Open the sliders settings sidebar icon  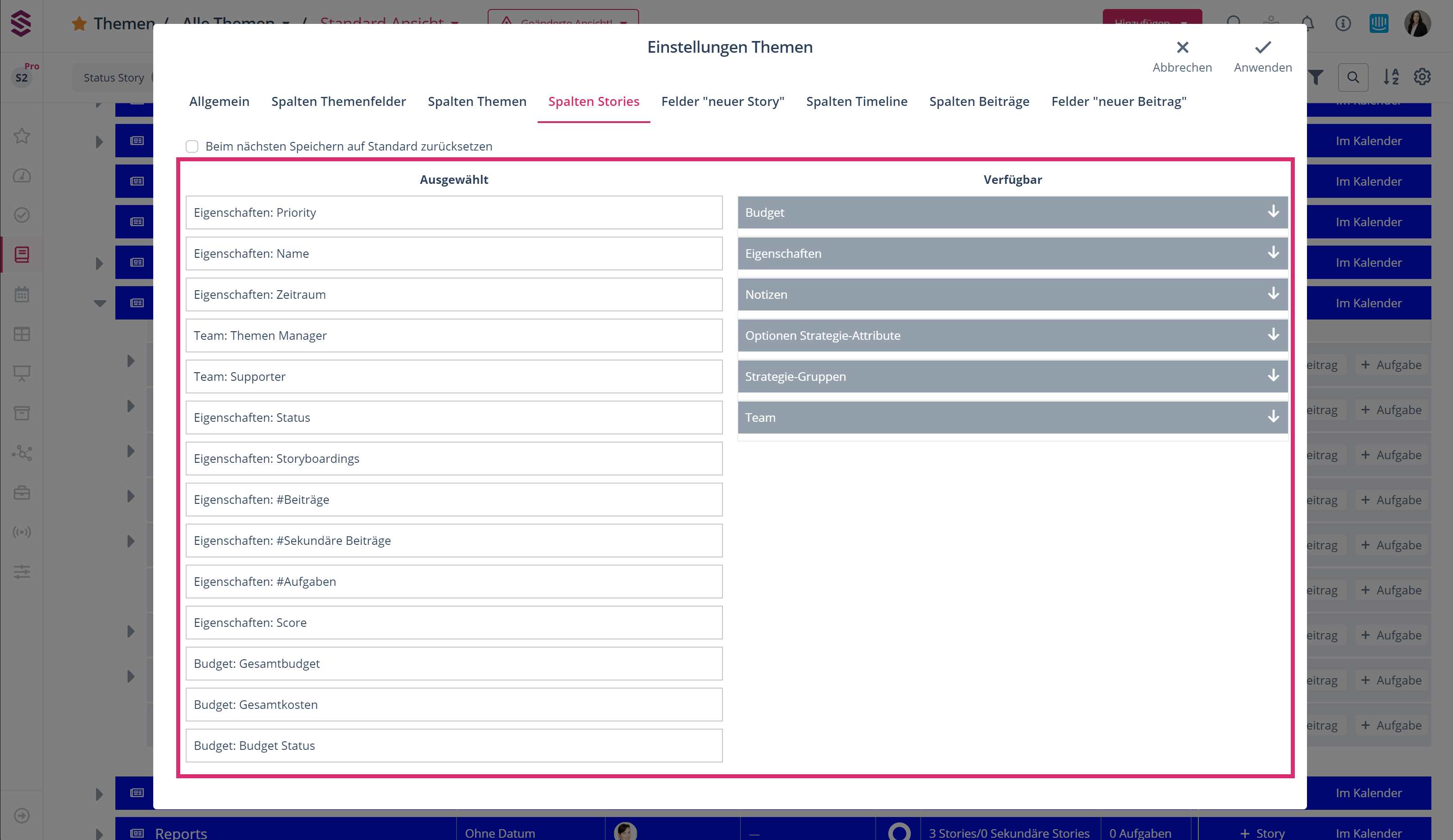22,571
